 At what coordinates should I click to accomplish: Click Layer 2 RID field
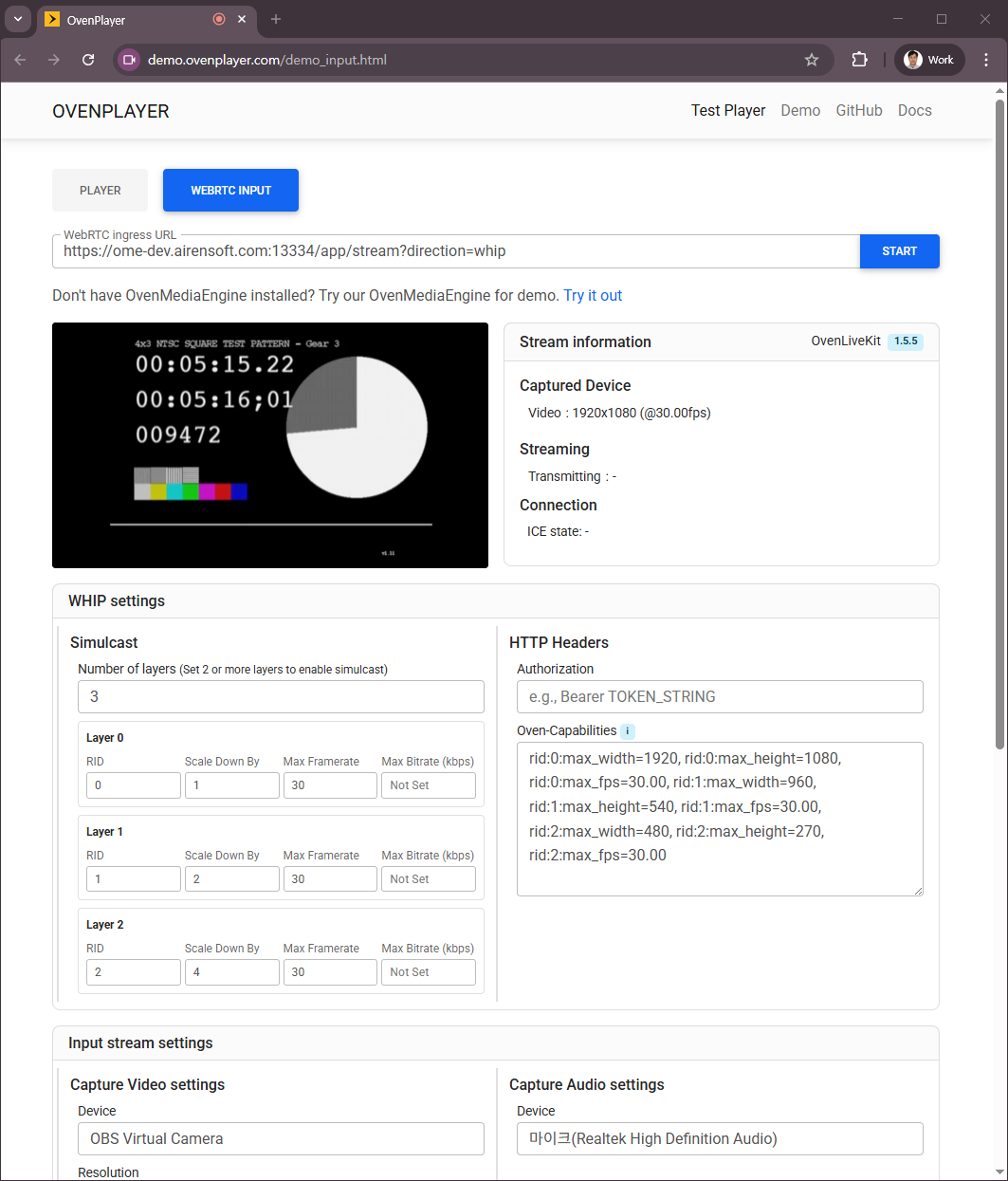[134, 972]
